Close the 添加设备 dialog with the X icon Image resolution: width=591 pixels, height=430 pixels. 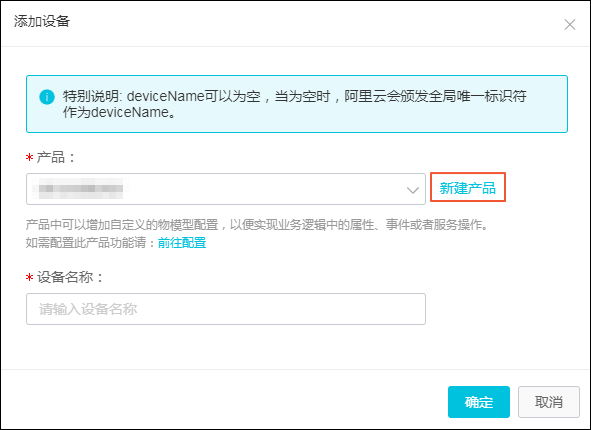(570, 24)
